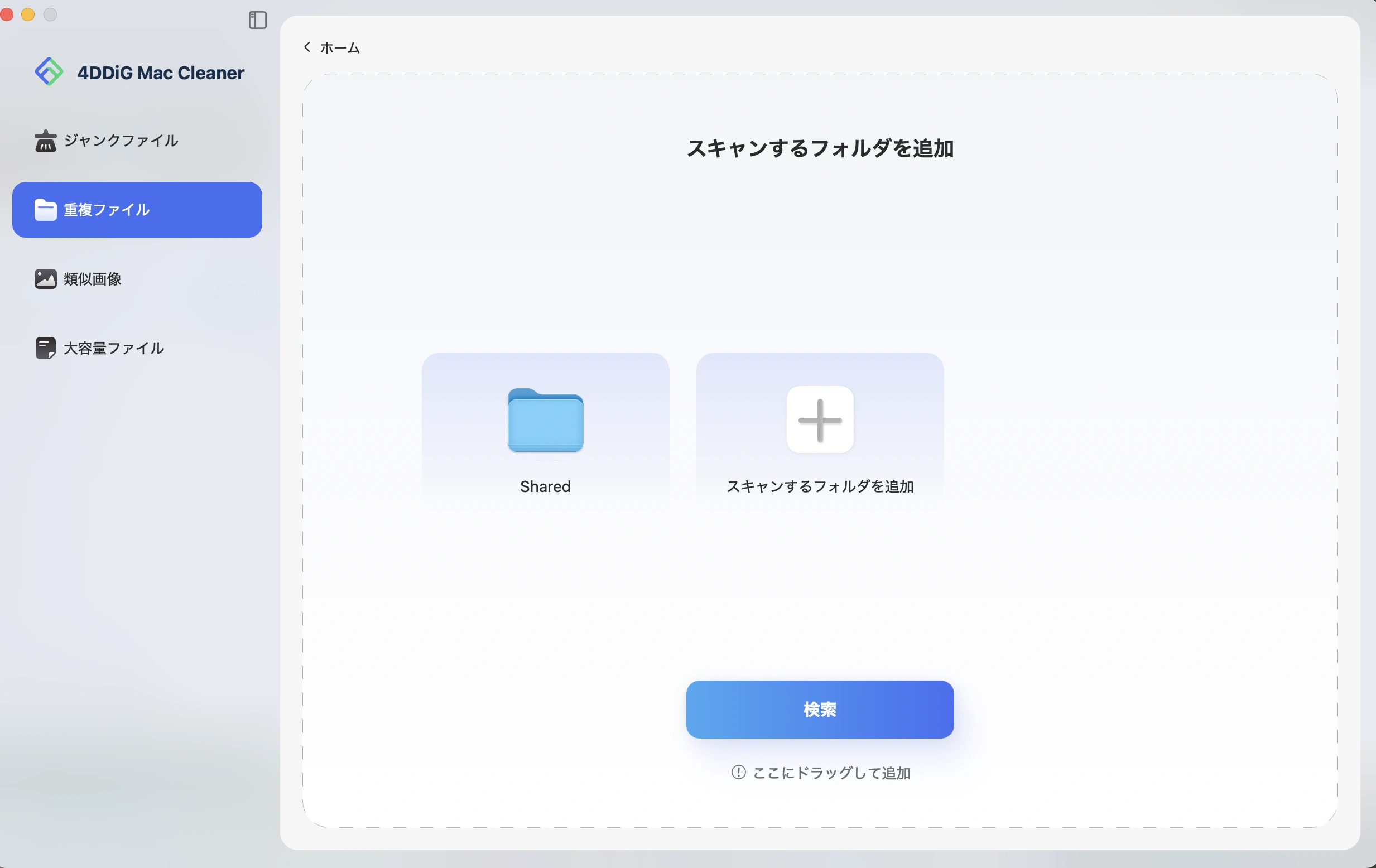Click the plus icon to add folder

(820, 420)
